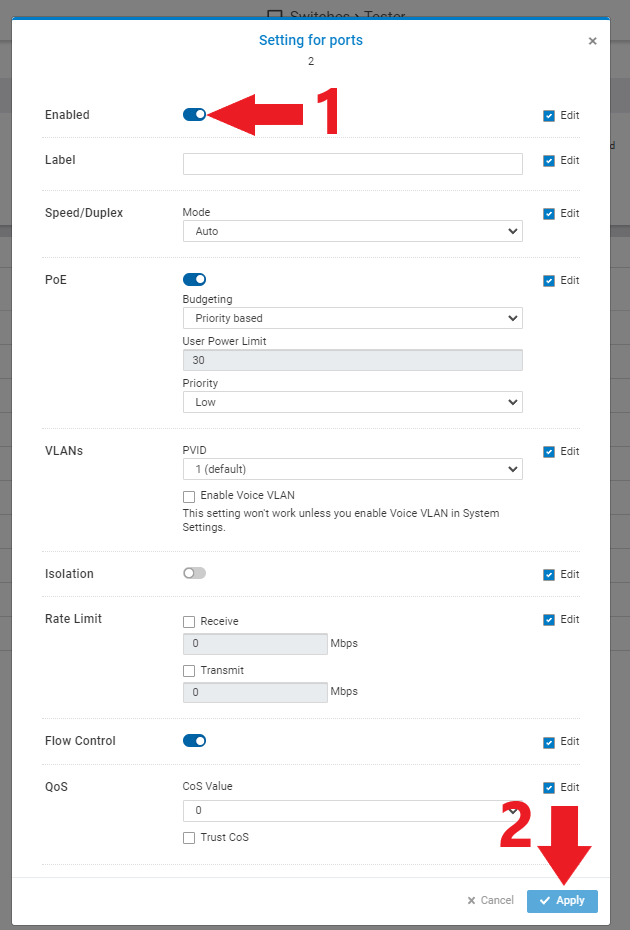This screenshot has height=930, width=630.
Task: Check the Transmit rate limit option
Action: pos(189,670)
